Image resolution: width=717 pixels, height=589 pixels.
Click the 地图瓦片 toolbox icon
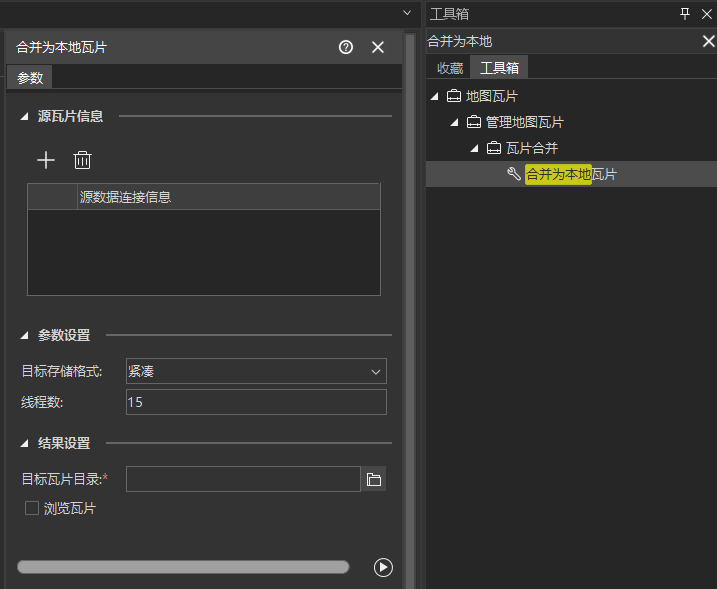click(x=454, y=96)
